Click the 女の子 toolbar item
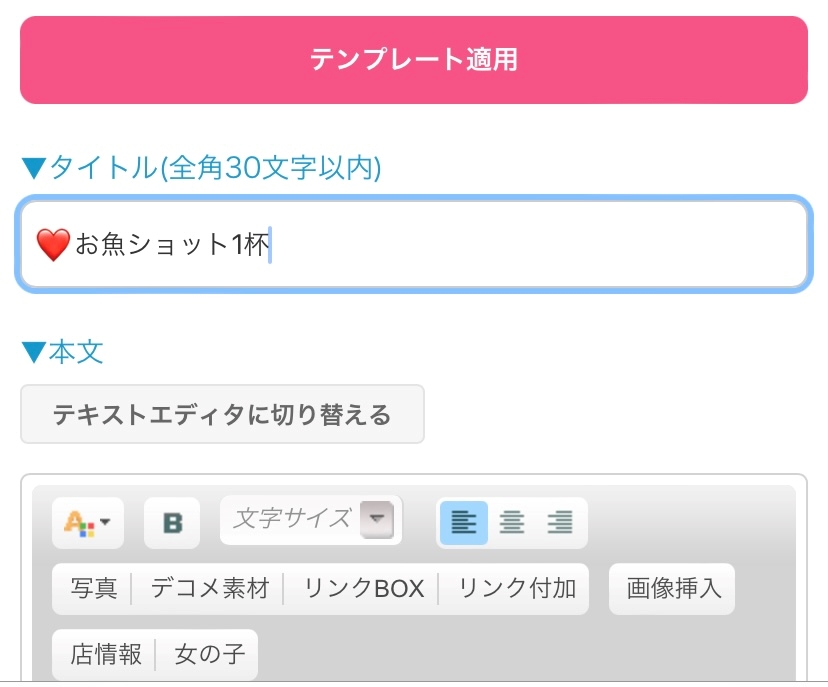The width and height of the screenshot is (828, 687). pos(209,655)
